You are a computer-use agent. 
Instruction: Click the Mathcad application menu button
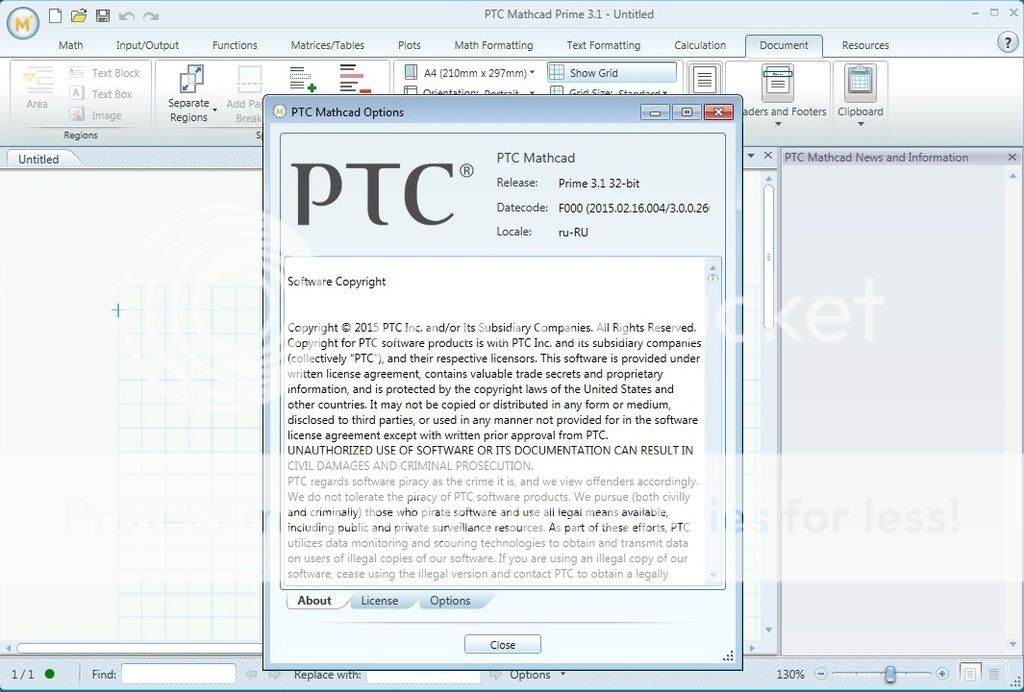[x=22, y=21]
